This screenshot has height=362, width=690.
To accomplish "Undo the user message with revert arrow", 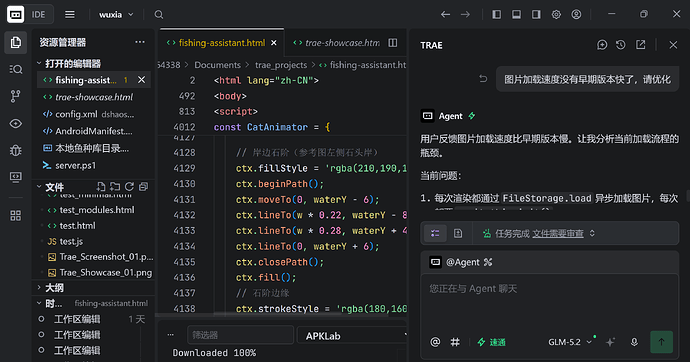I will (483, 79).
